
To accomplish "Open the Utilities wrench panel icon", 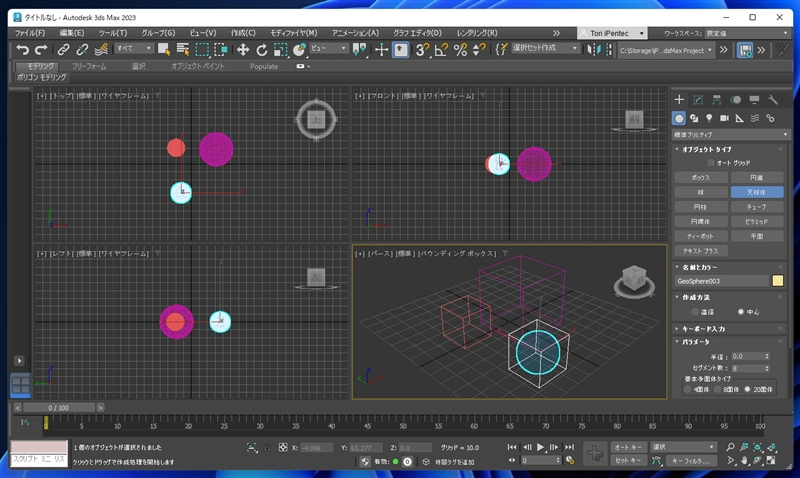I will [x=773, y=99].
